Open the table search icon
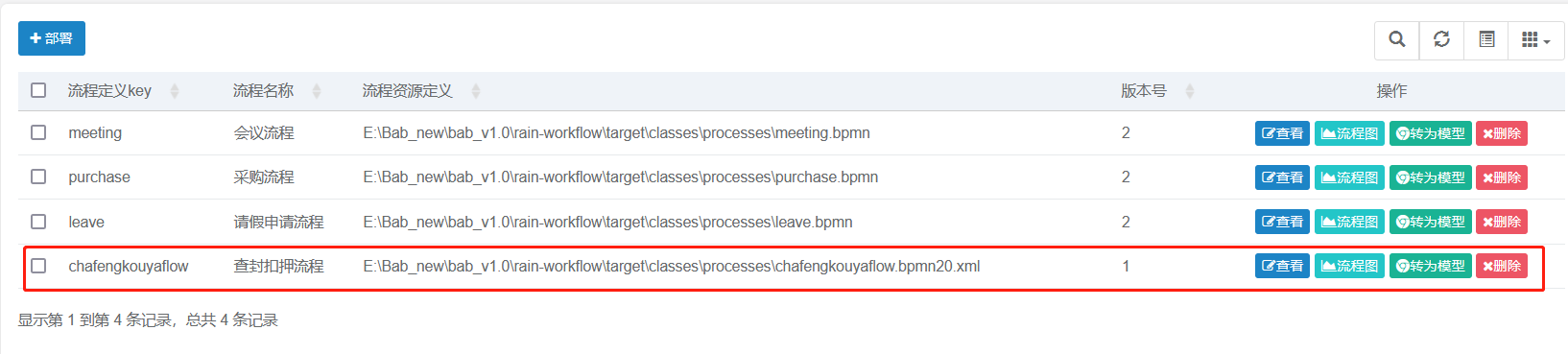The width and height of the screenshot is (1568, 354). (1397, 39)
